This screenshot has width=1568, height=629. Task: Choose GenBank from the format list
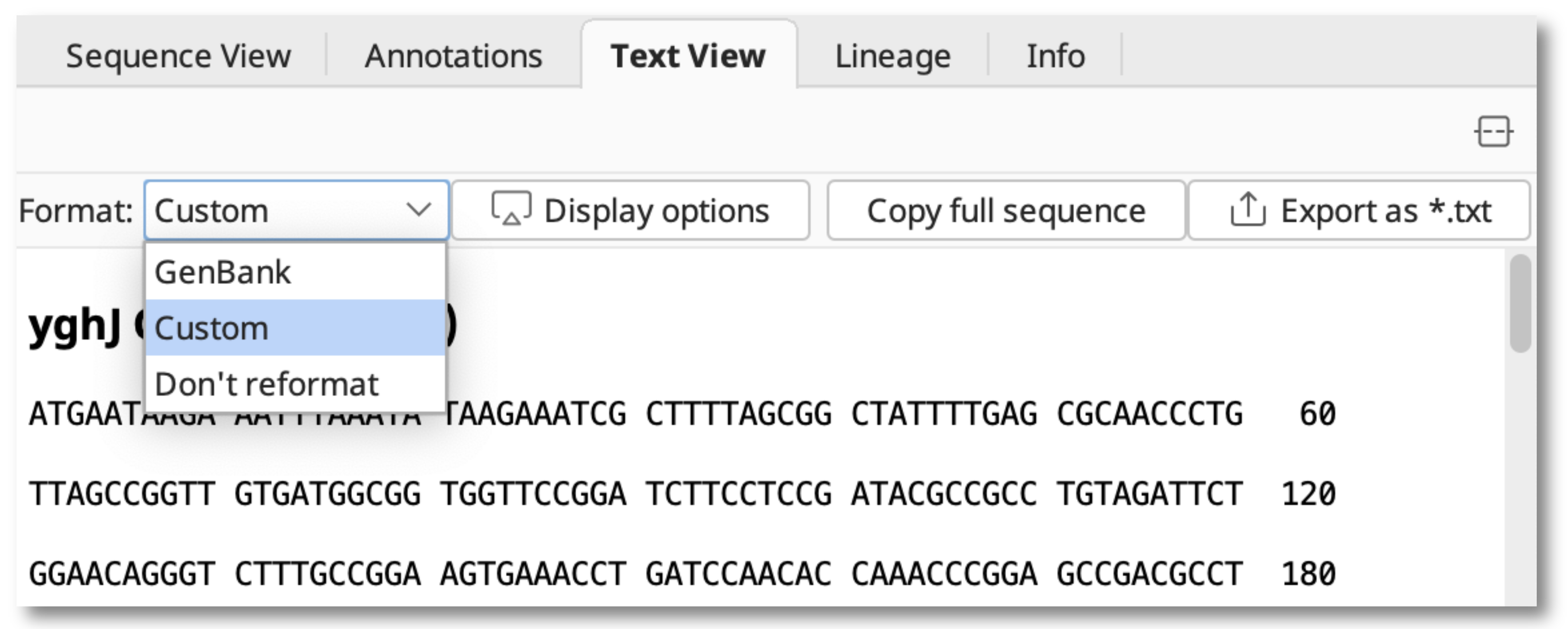click(x=223, y=272)
